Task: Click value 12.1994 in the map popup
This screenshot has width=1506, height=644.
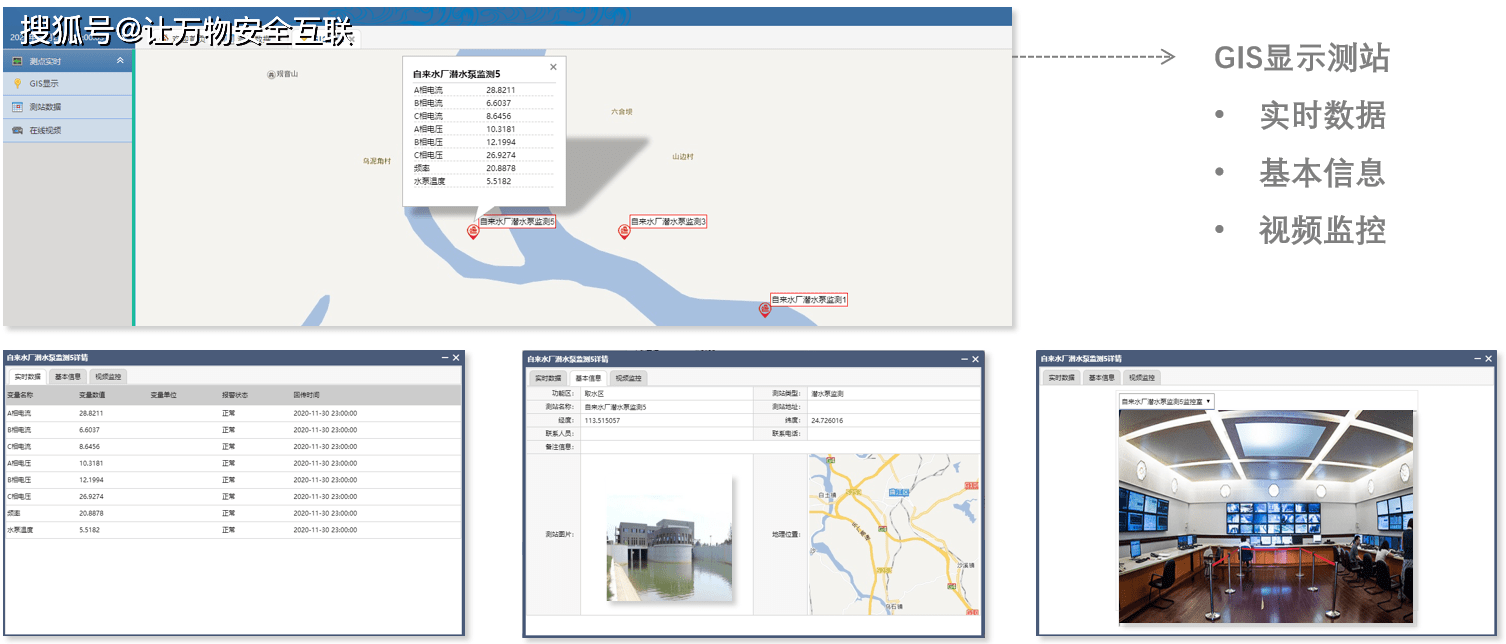Action: click(501, 142)
